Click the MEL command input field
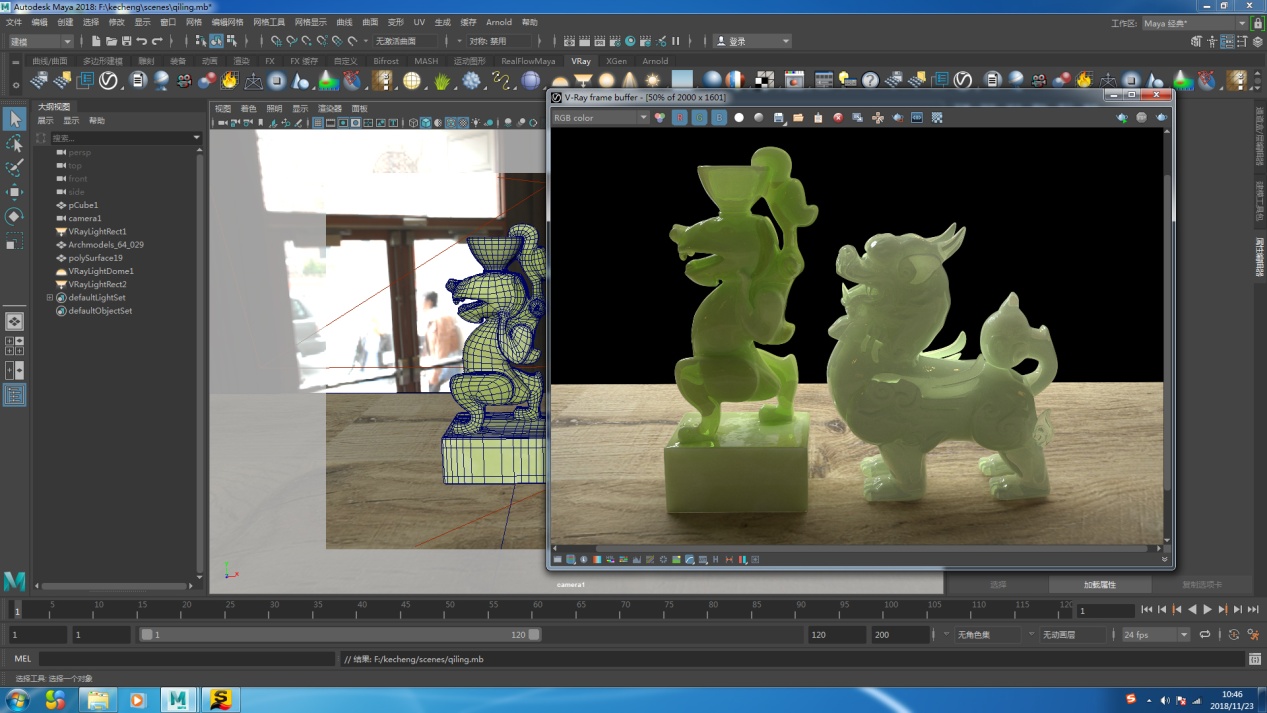 pyautogui.click(x=186, y=659)
